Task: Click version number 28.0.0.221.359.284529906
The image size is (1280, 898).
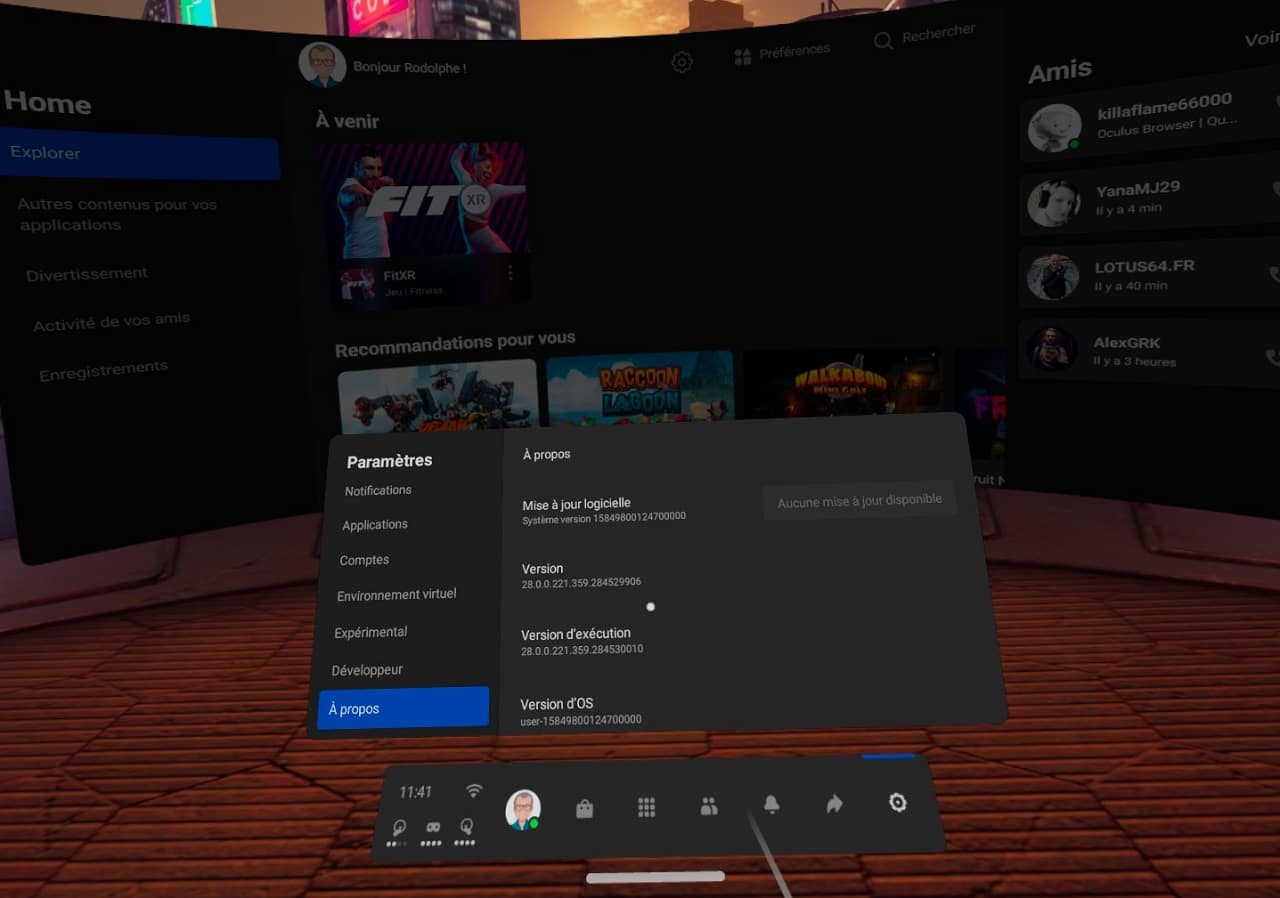Action: (x=581, y=582)
